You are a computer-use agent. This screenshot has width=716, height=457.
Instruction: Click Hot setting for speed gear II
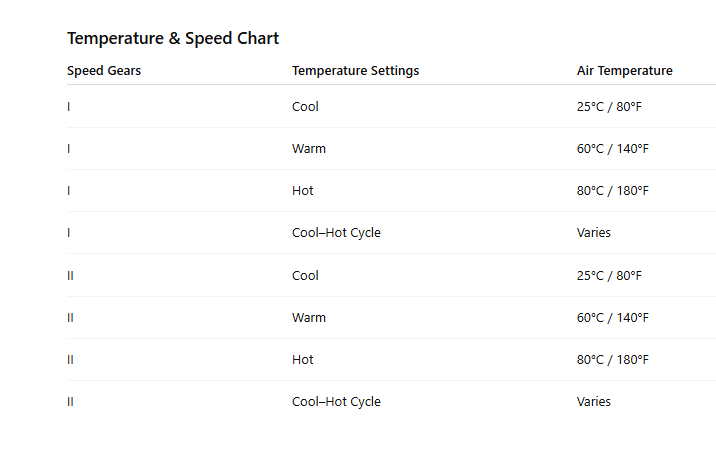302,360
